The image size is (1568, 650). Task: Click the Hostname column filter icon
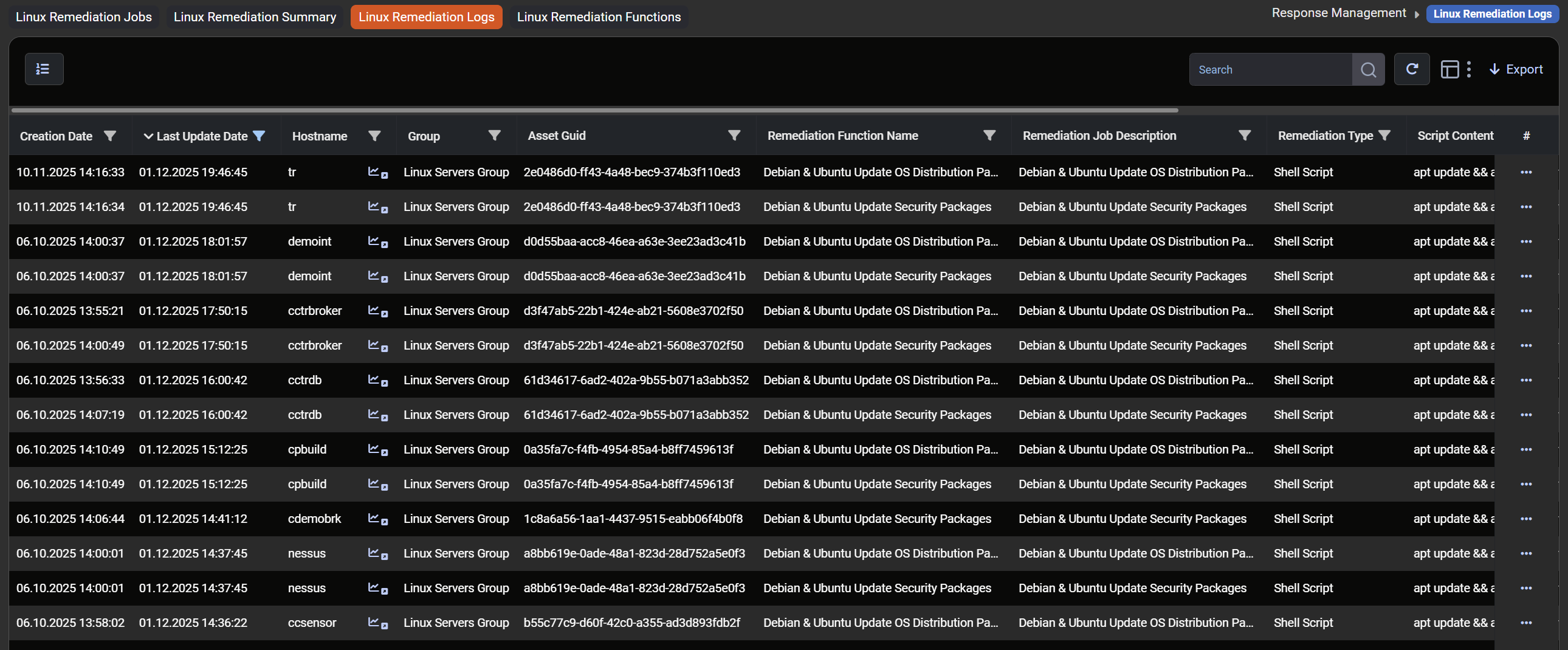(x=374, y=136)
